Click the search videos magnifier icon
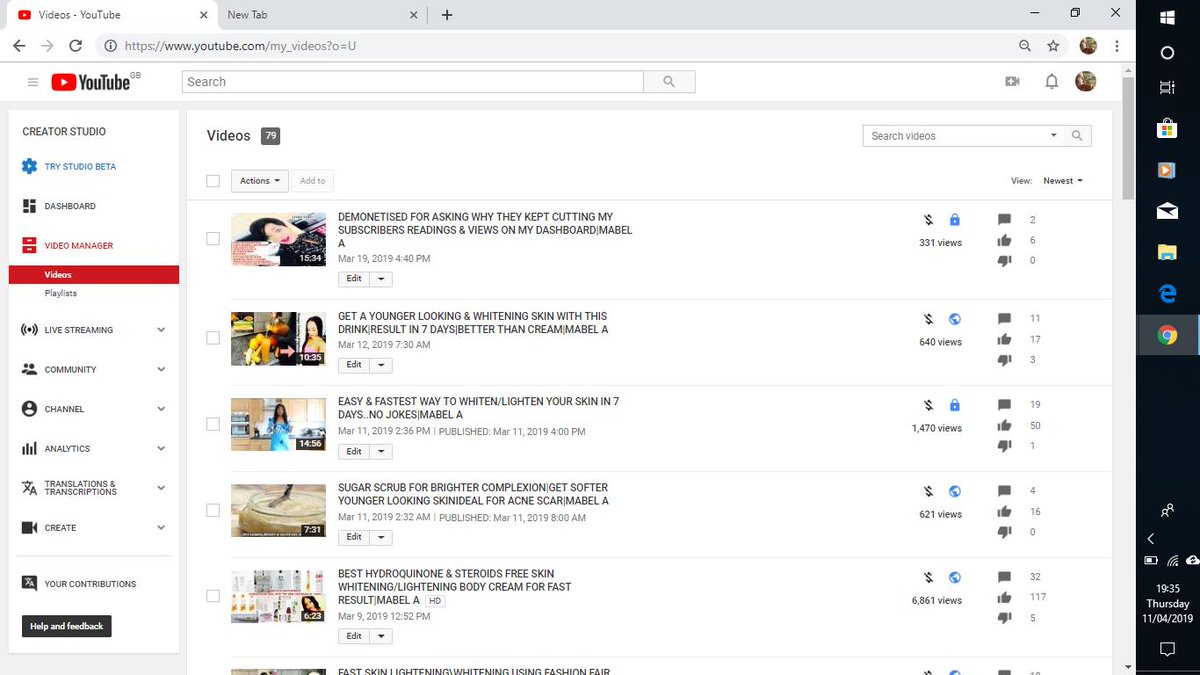This screenshot has width=1200, height=675. (1077, 136)
